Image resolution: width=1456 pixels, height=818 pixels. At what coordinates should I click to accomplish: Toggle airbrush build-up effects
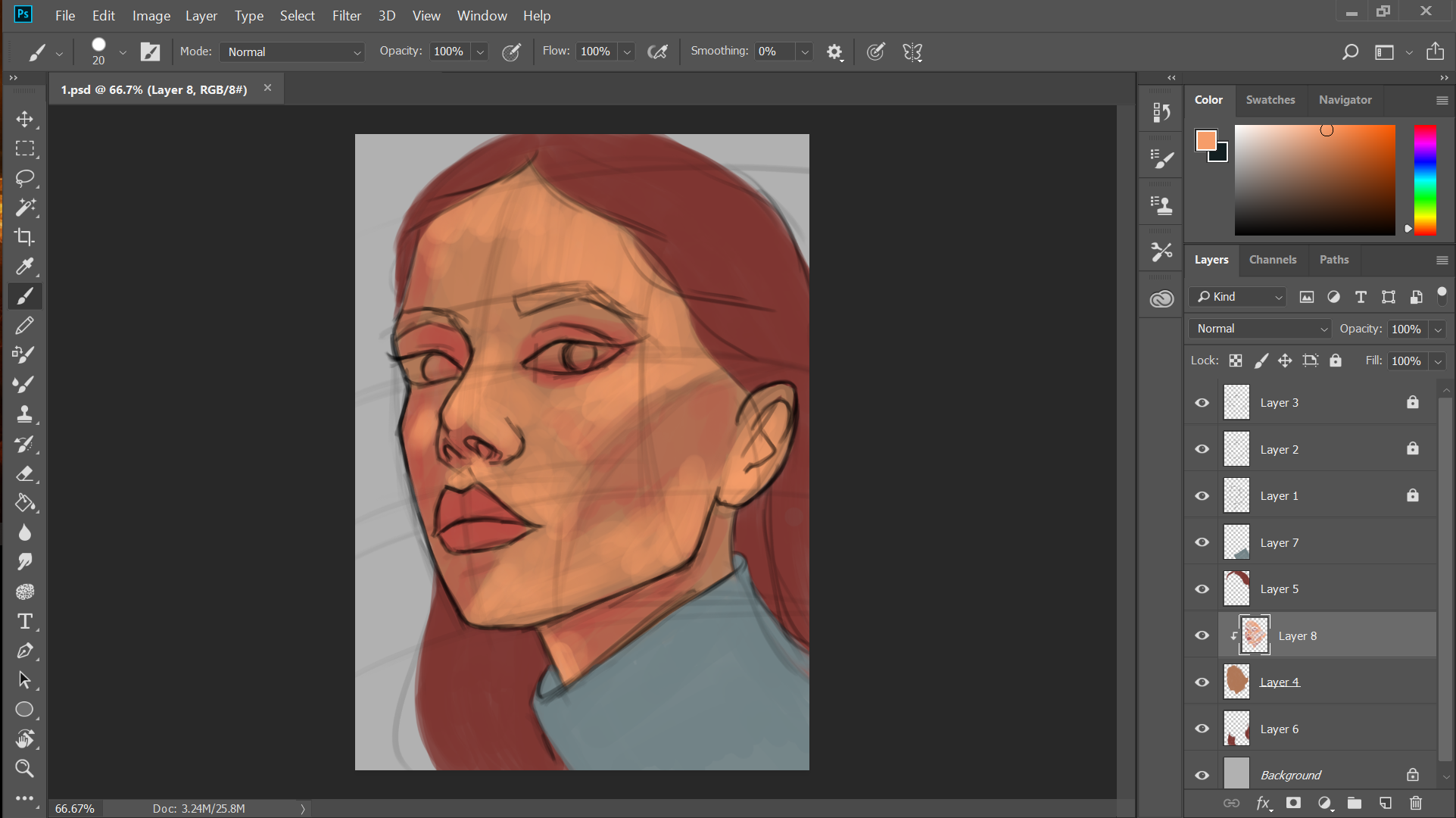pyautogui.click(x=657, y=52)
